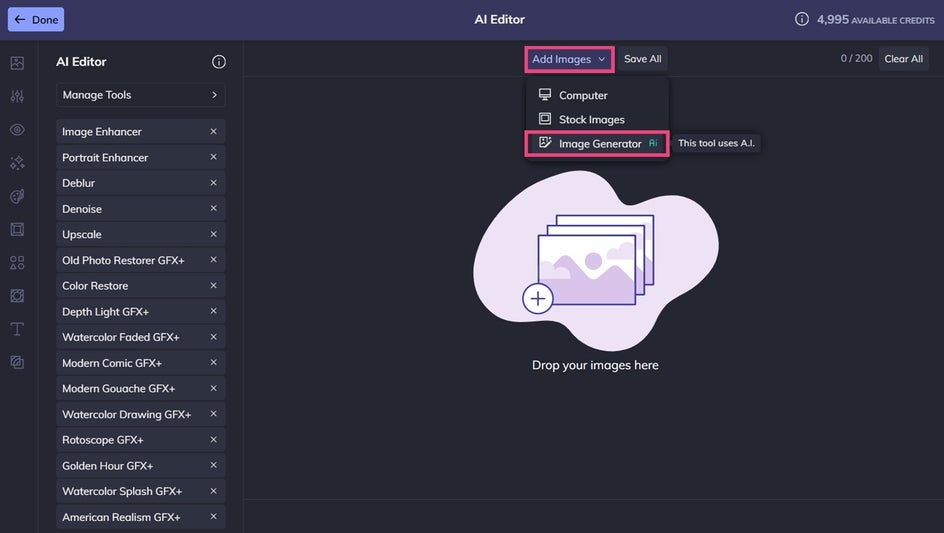Remove Depth Light GFX+ tool
This screenshot has width=944, height=533.
point(213,311)
